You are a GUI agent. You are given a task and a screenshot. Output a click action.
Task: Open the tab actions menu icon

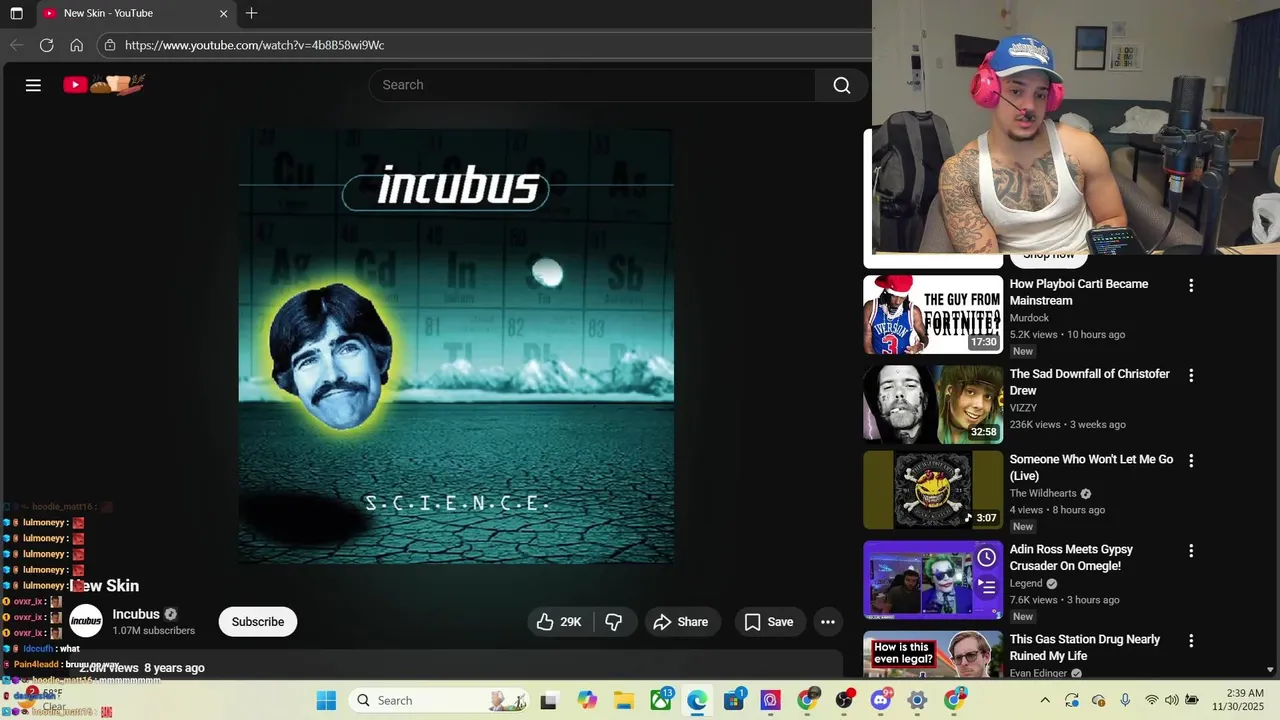tap(16, 13)
